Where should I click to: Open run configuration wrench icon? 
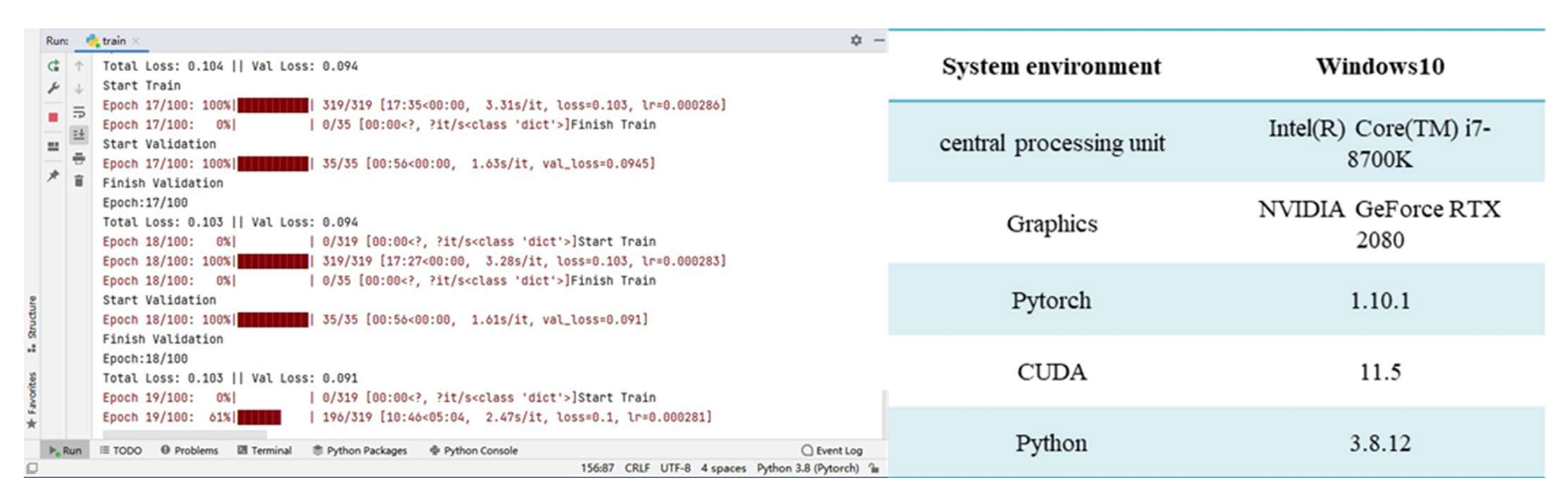pos(53,88)
